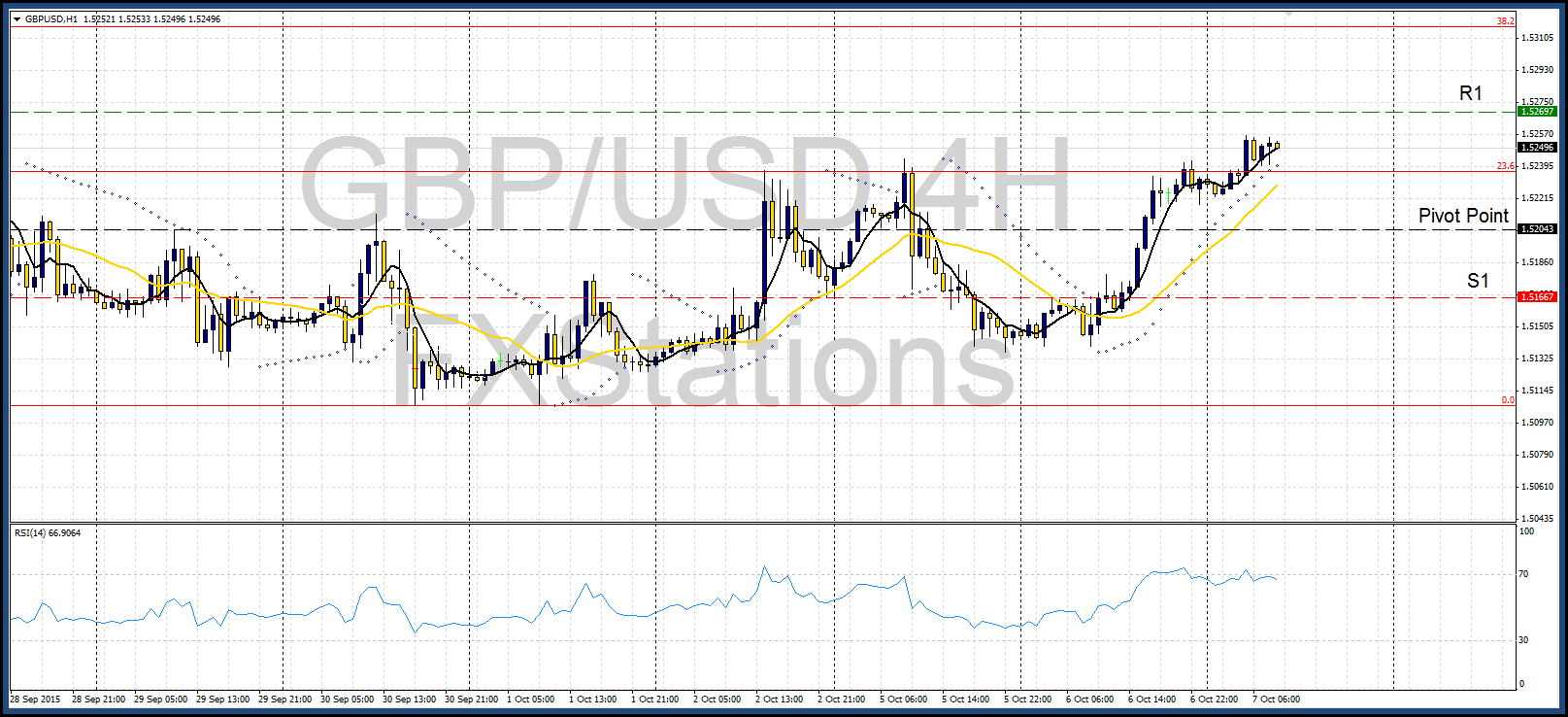The height and width of the screenshot is (717, 1568).
Task: Click the 28 Sep 21:00 time label
Action: [x=98, y=700]
